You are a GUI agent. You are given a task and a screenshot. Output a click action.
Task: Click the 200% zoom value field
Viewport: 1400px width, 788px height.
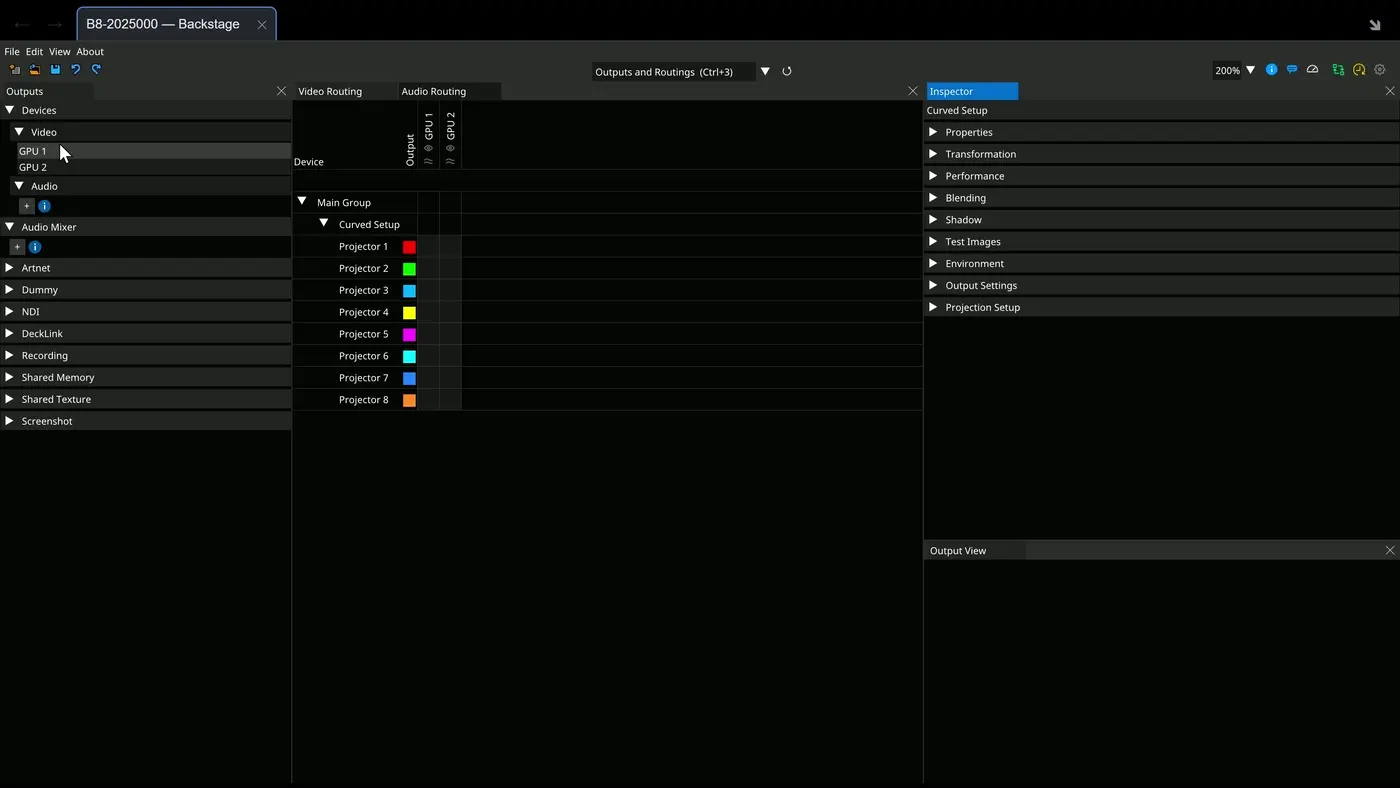[x=1227, y=71]
